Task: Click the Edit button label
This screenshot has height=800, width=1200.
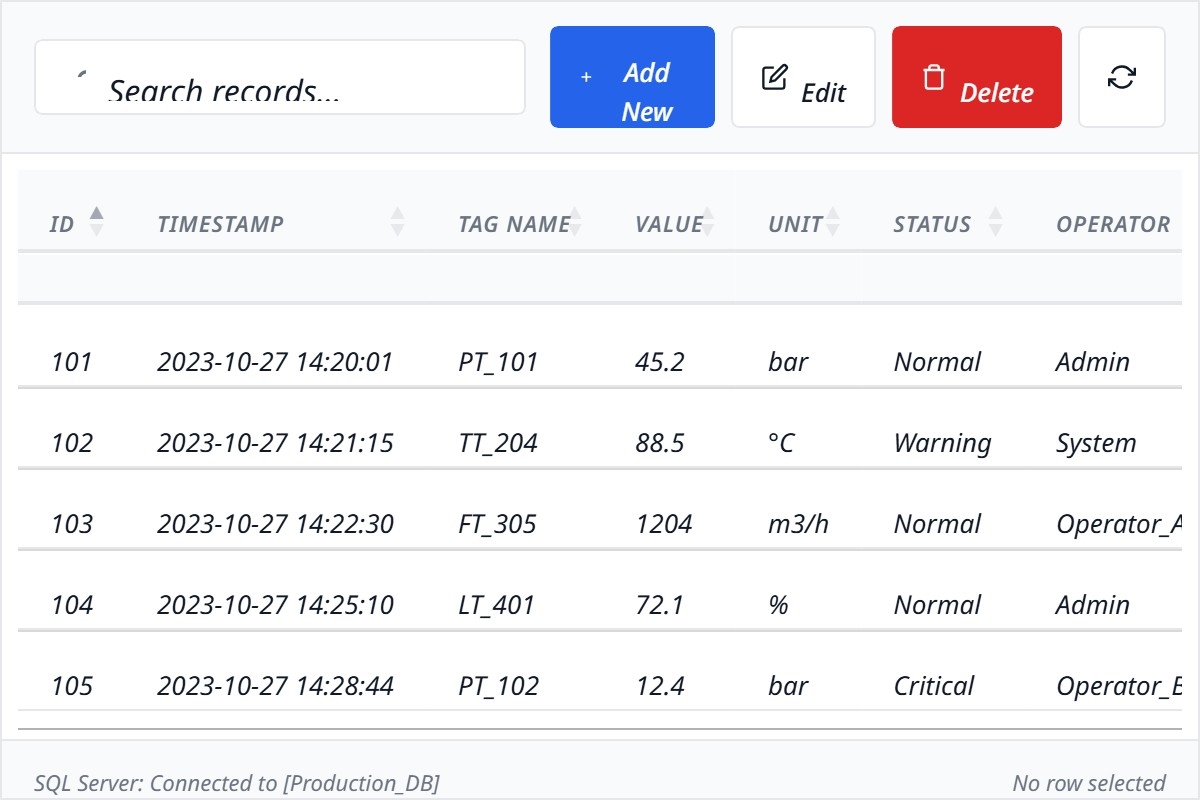Action: (x=824, y=93)
